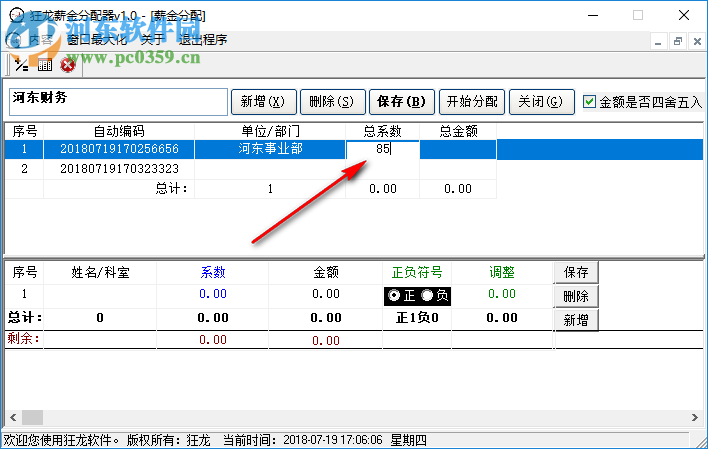Click the green 调整 column header
708x449 pixels.
click(x=502, y=272)
